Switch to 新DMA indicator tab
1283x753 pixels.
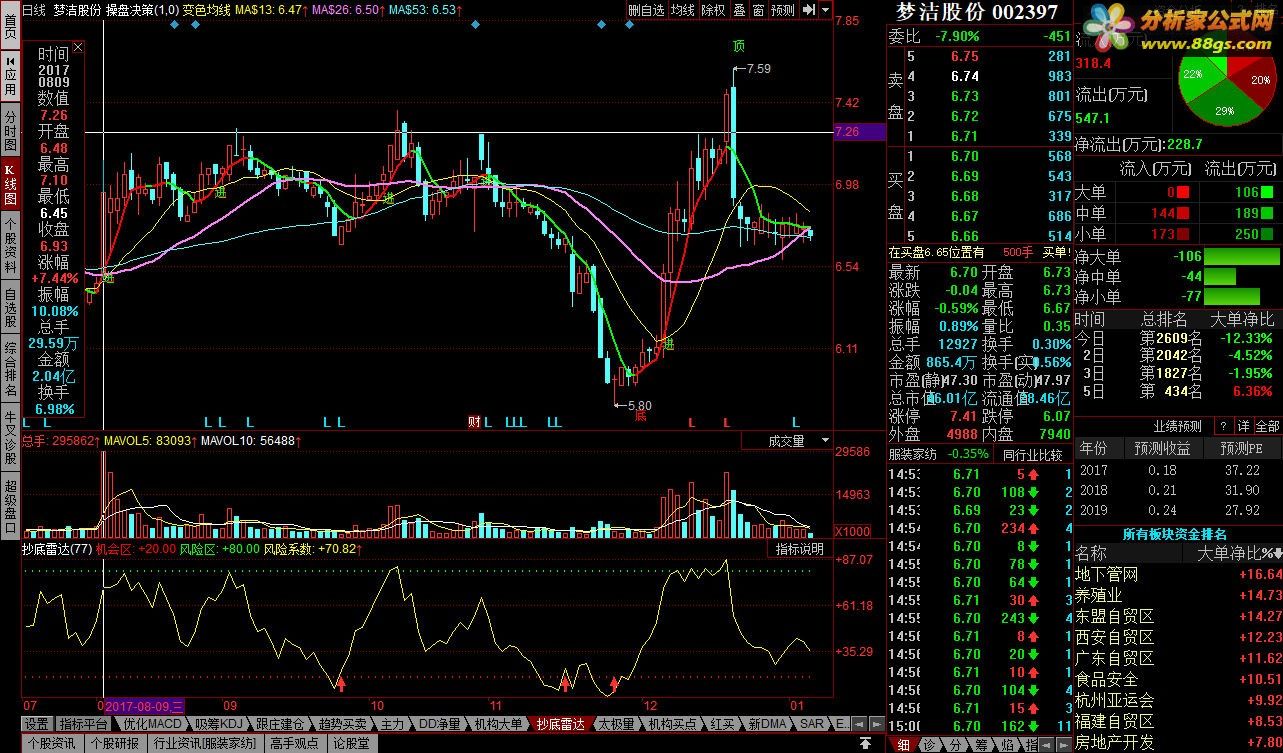768,723
